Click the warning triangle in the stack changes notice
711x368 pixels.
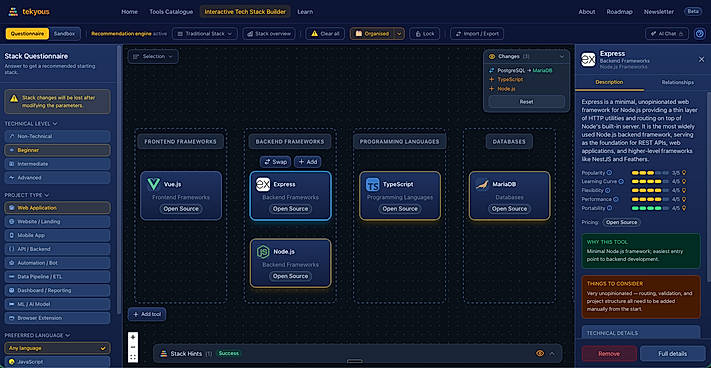point(15,98)
